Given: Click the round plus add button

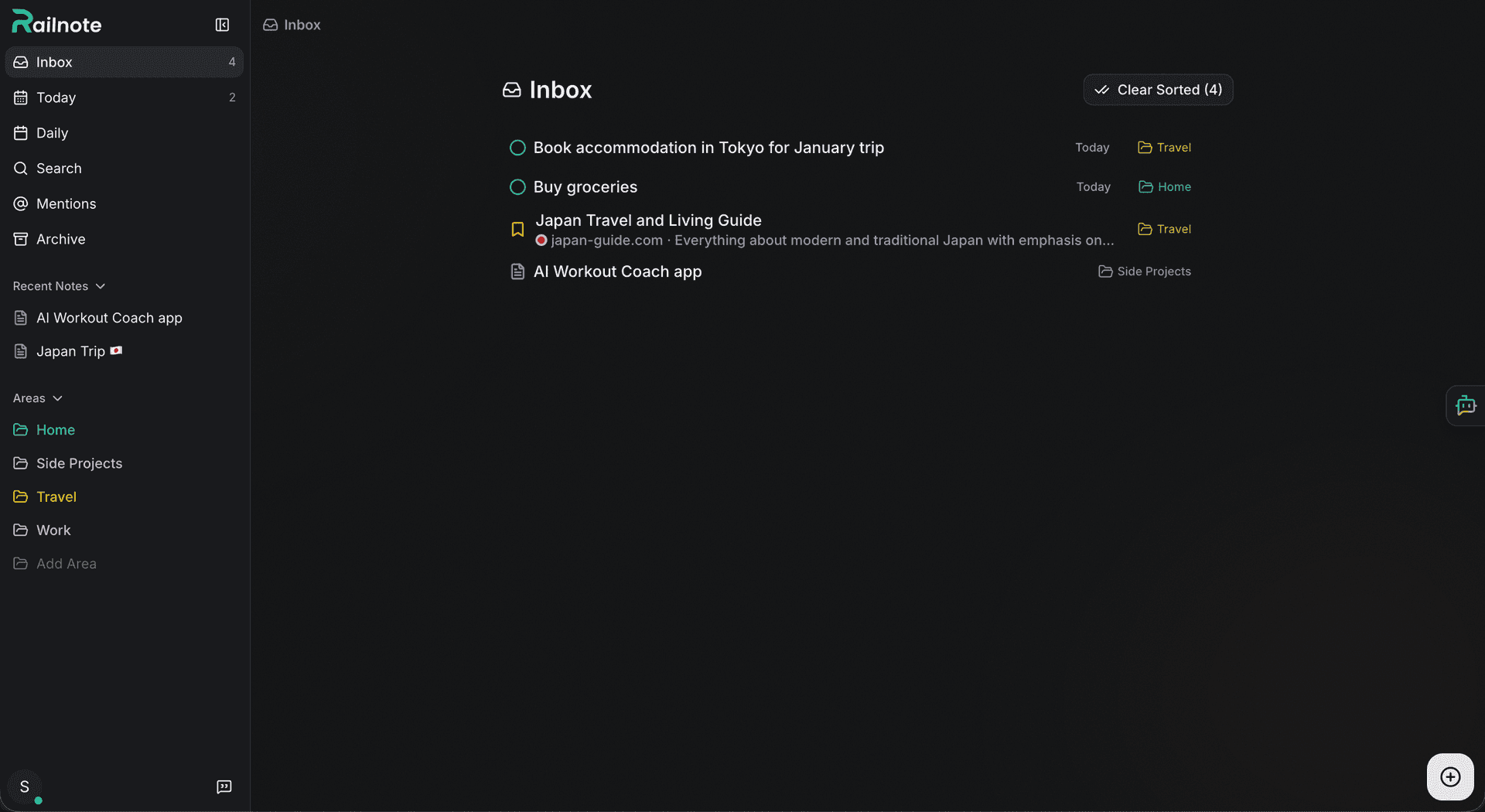Looking at the screenshot, I should click(x=1450, y=776).
